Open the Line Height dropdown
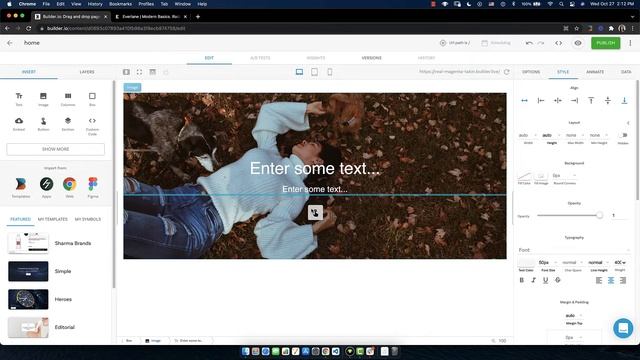 (x=599, y=262)
